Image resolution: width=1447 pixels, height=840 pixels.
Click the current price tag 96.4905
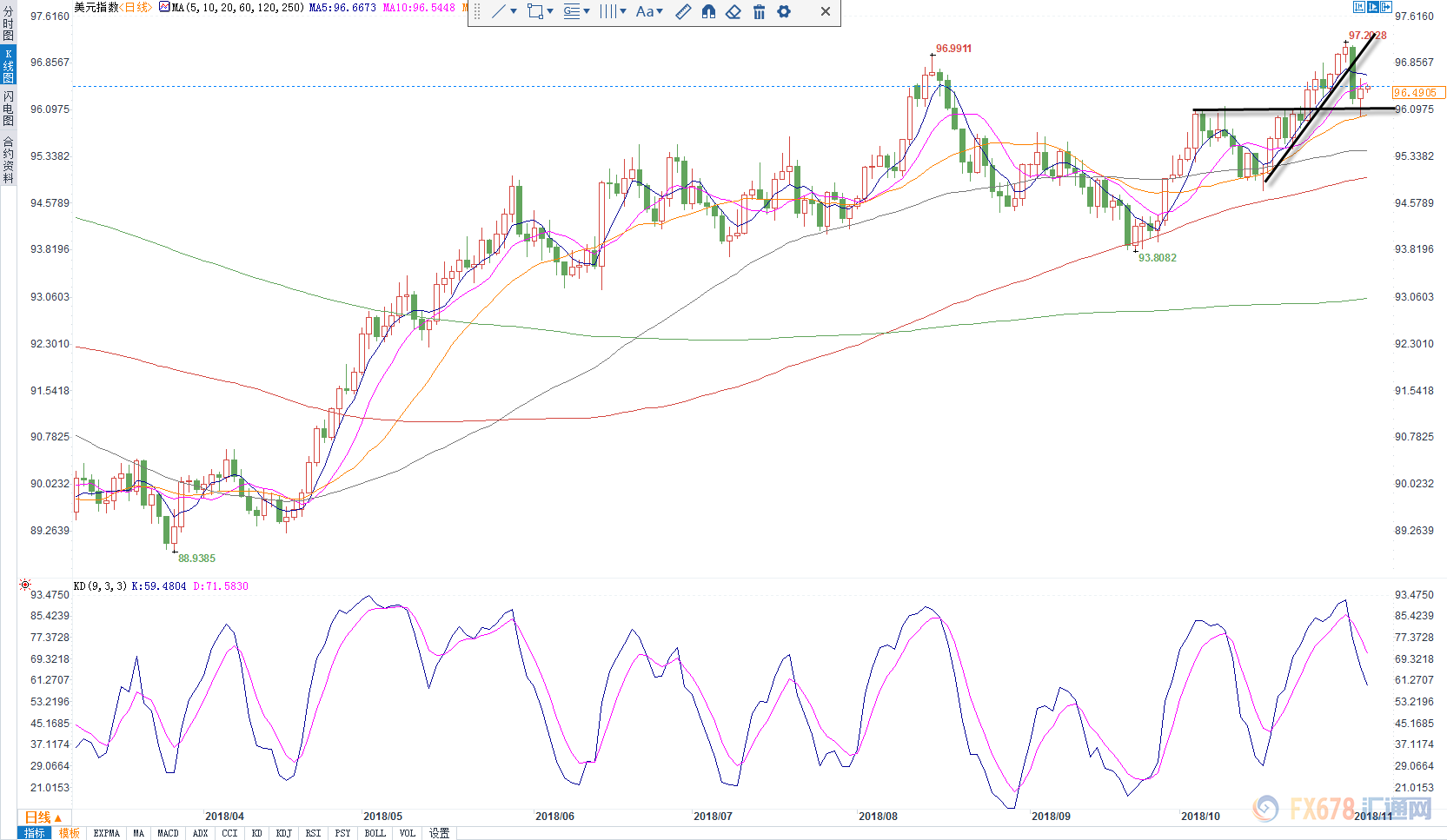[x=1418, y=93]
